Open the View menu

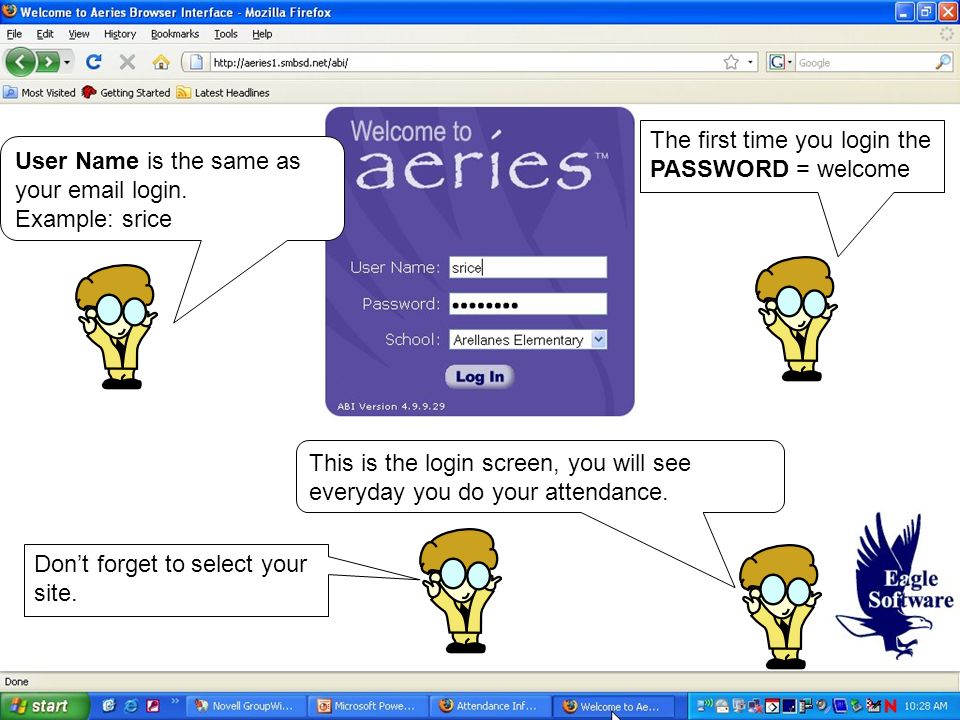[x=78, y=34]
